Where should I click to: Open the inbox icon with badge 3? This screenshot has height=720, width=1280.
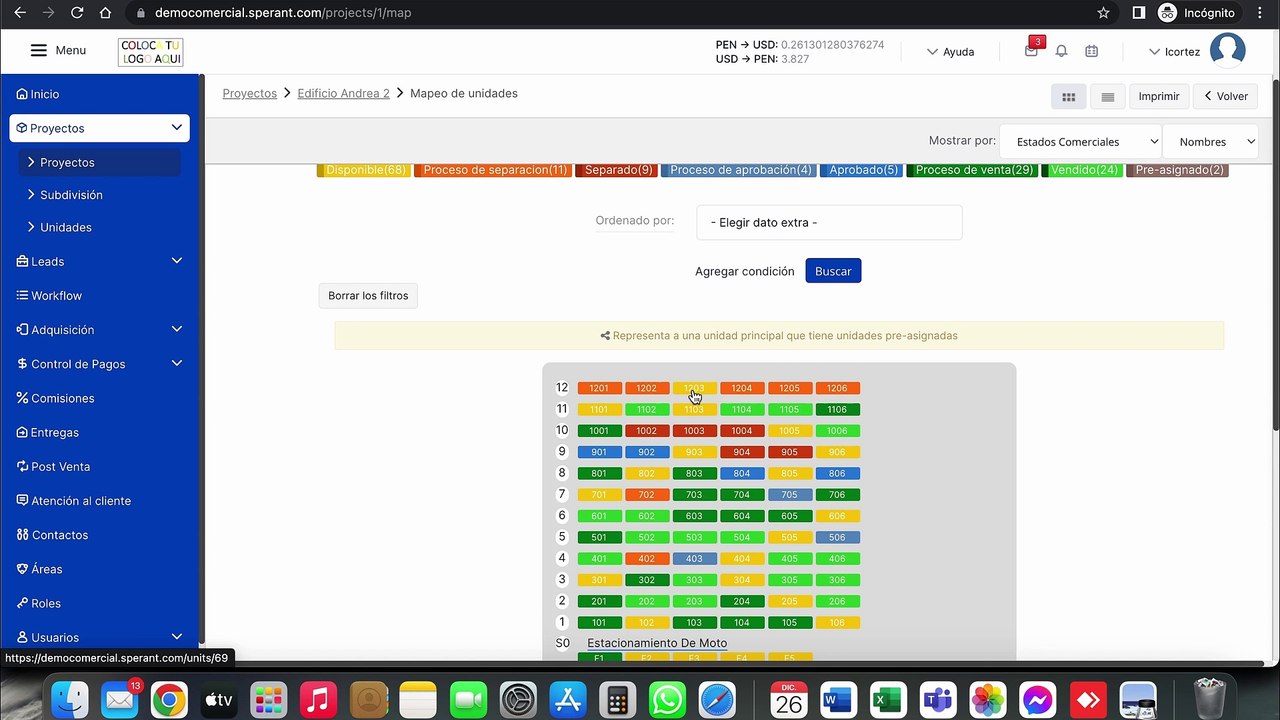[1031, 50]
